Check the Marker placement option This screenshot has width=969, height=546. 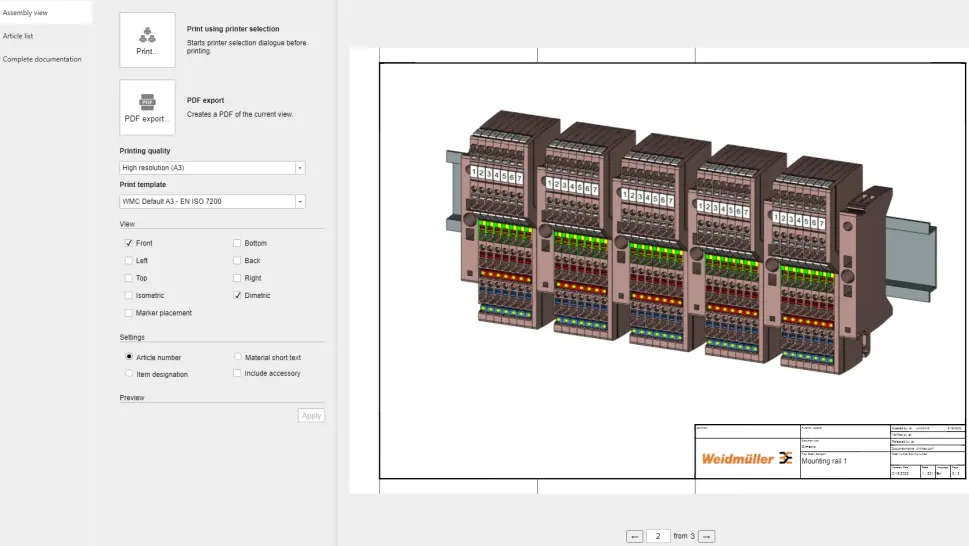tap(129, 313)
